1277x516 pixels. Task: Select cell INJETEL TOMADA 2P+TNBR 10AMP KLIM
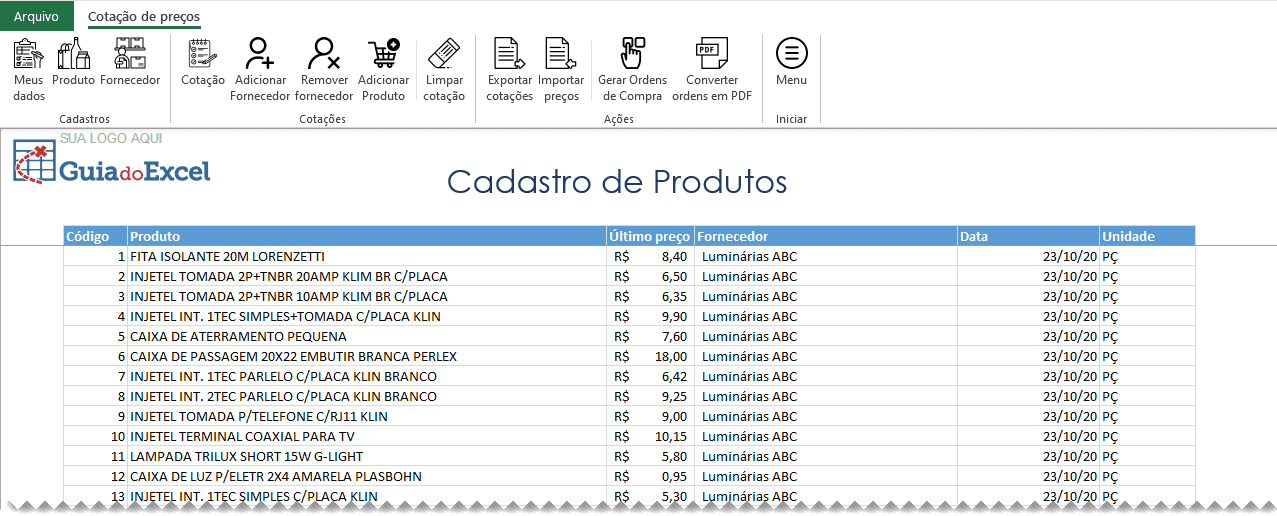click(x=366, y=296)
